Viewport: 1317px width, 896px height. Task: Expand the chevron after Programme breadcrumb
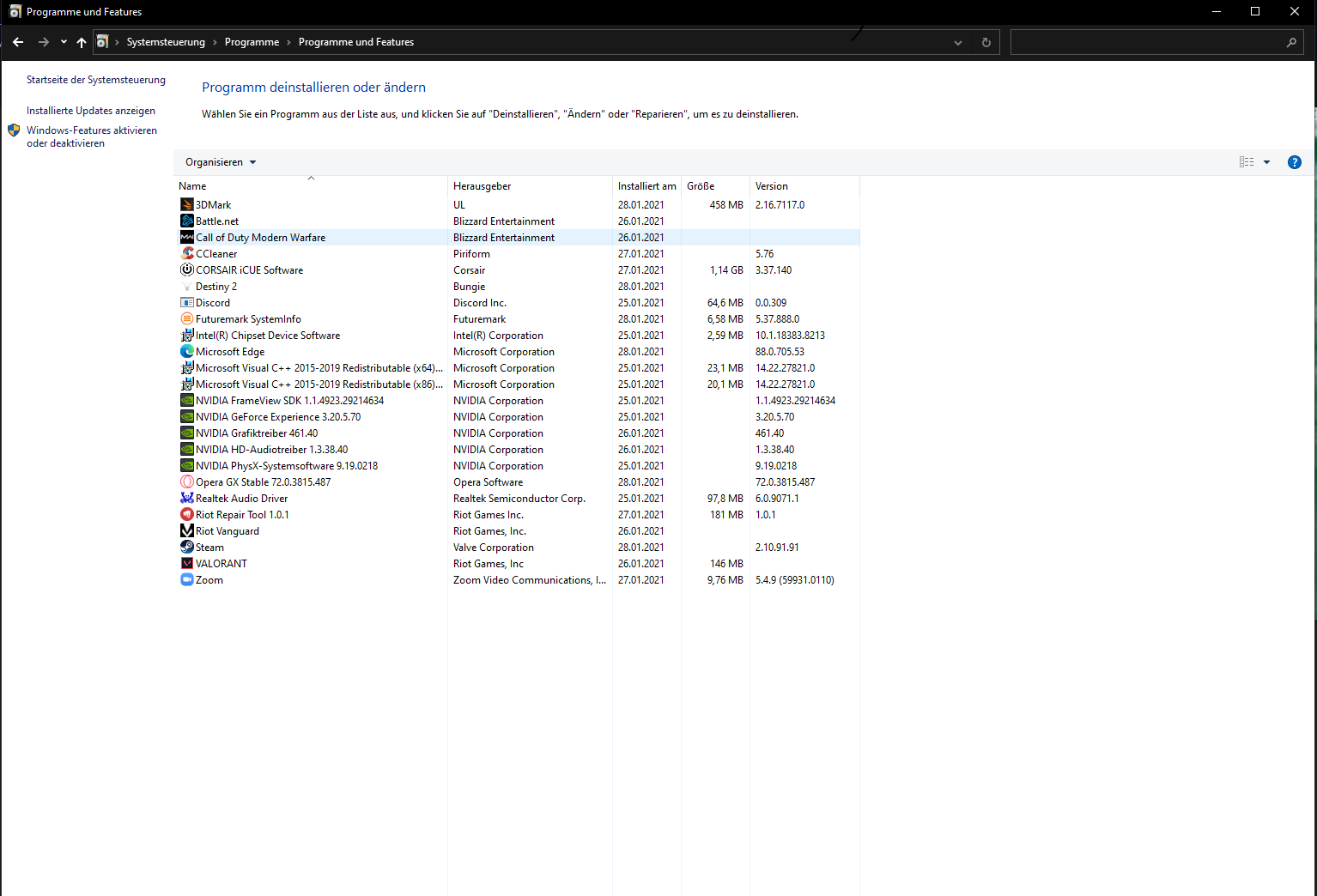tap(288, 42)
